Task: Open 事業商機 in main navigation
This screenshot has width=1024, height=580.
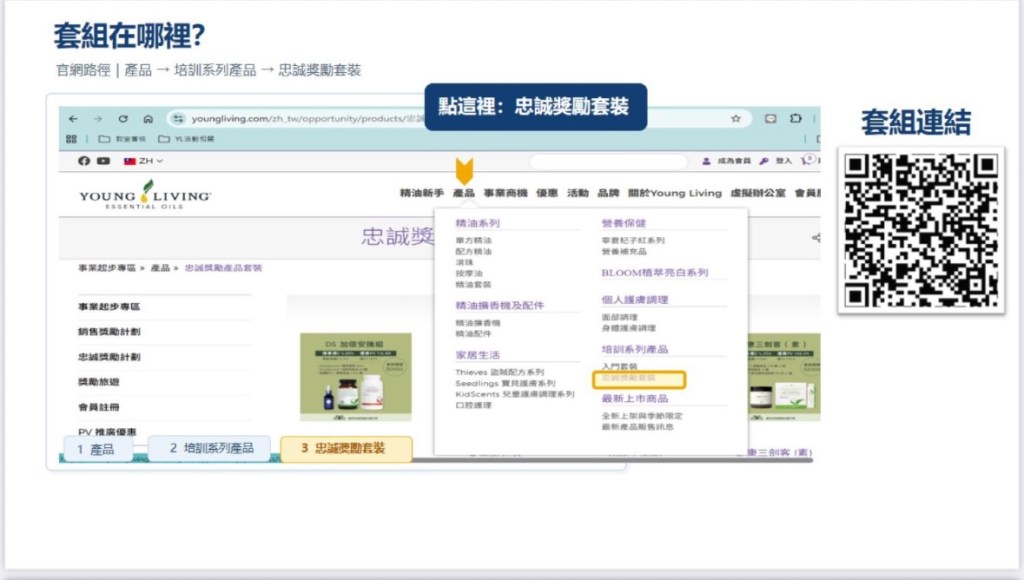Action: click(505, 193)
